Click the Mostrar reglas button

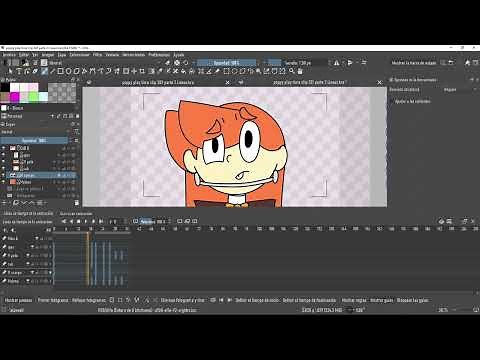(x=354, y=300)
